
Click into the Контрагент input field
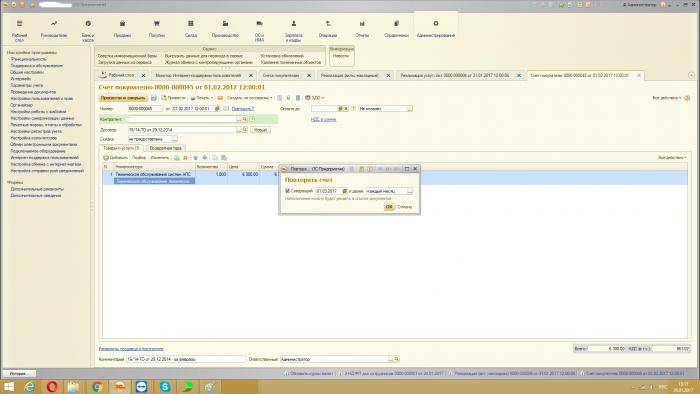pyautogui.click(x=183, y=119)
